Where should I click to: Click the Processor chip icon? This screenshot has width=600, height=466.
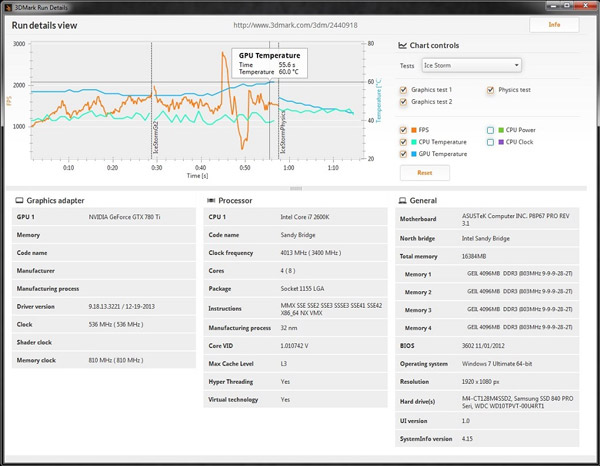click(x=211, y=200)
